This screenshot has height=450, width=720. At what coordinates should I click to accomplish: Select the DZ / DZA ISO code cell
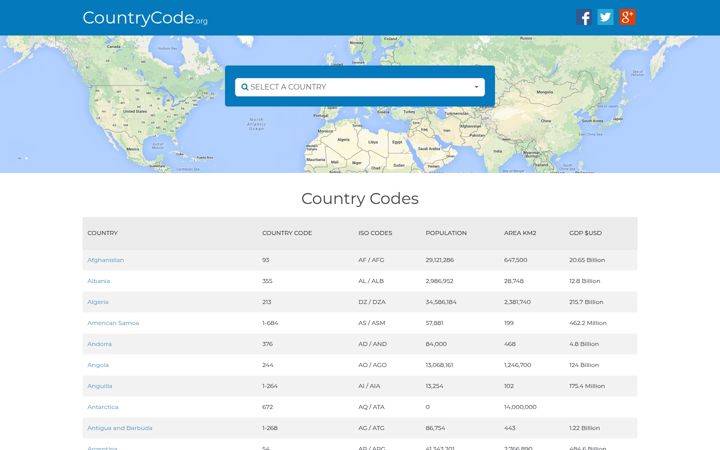pyautogui.click(x=372, y=302)
